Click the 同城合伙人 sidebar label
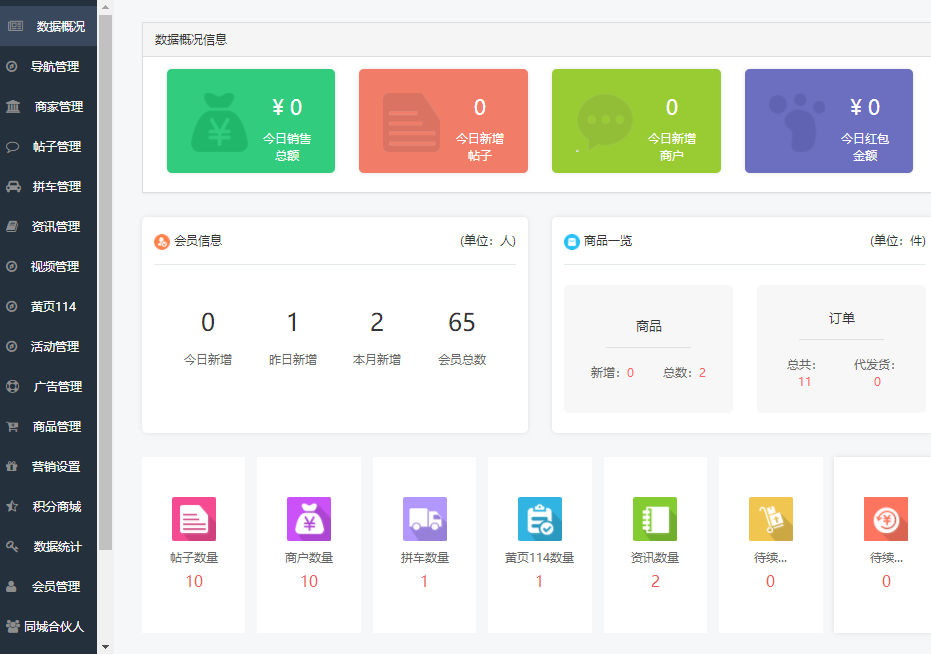Screen dimensions: 931x654 pyautogui.click(x=54, y=626)
